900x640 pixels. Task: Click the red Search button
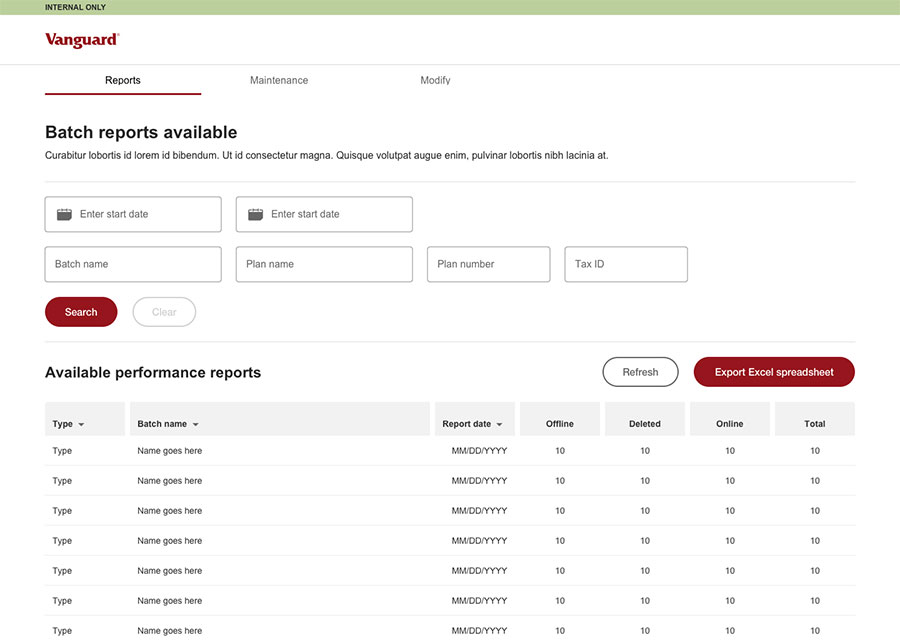(x=81, y=312)
